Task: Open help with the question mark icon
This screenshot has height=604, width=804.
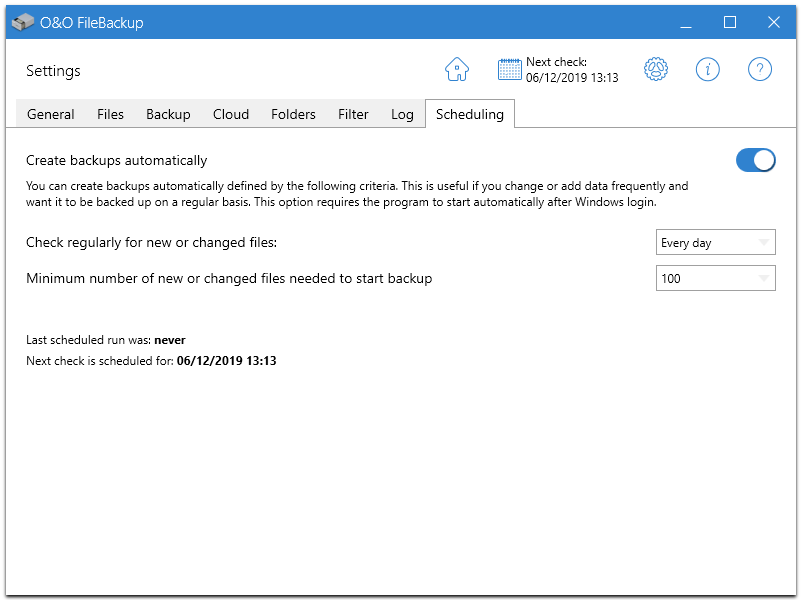Action: pyautogui.click(x=760, y=69)
